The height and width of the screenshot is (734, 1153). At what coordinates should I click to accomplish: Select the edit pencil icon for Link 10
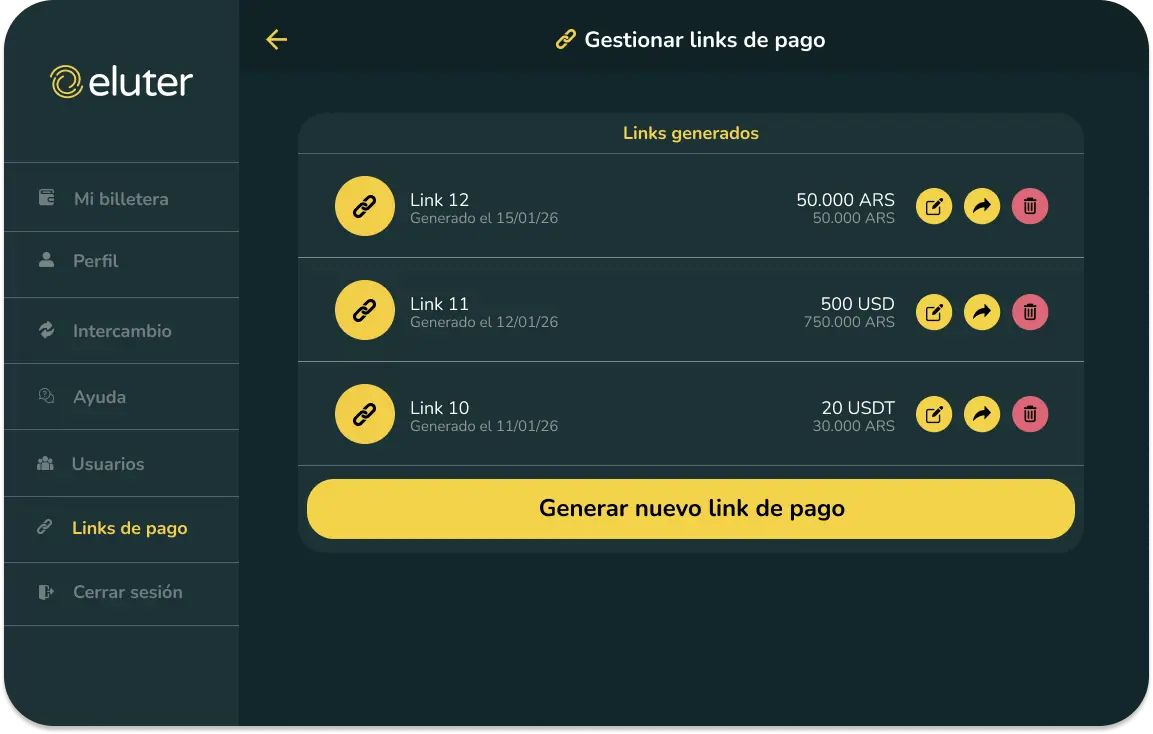coord(933,414)
